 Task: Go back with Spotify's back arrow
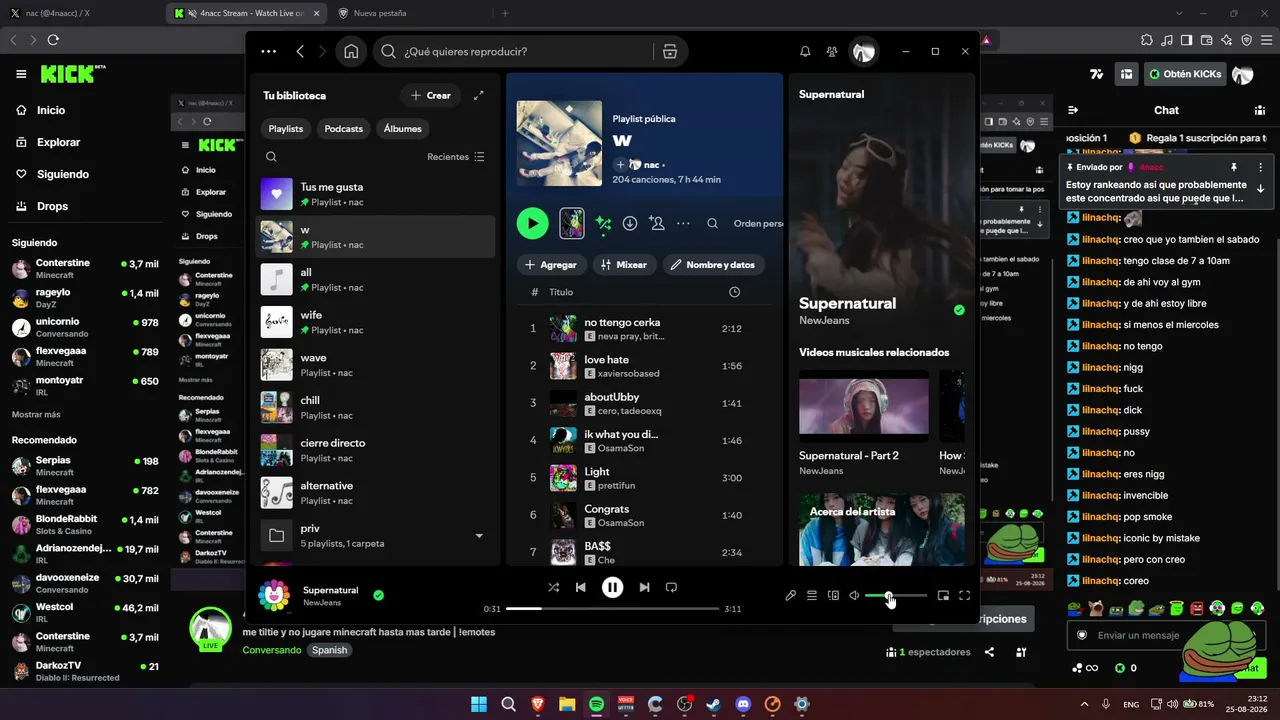click(x=300, y=52)
